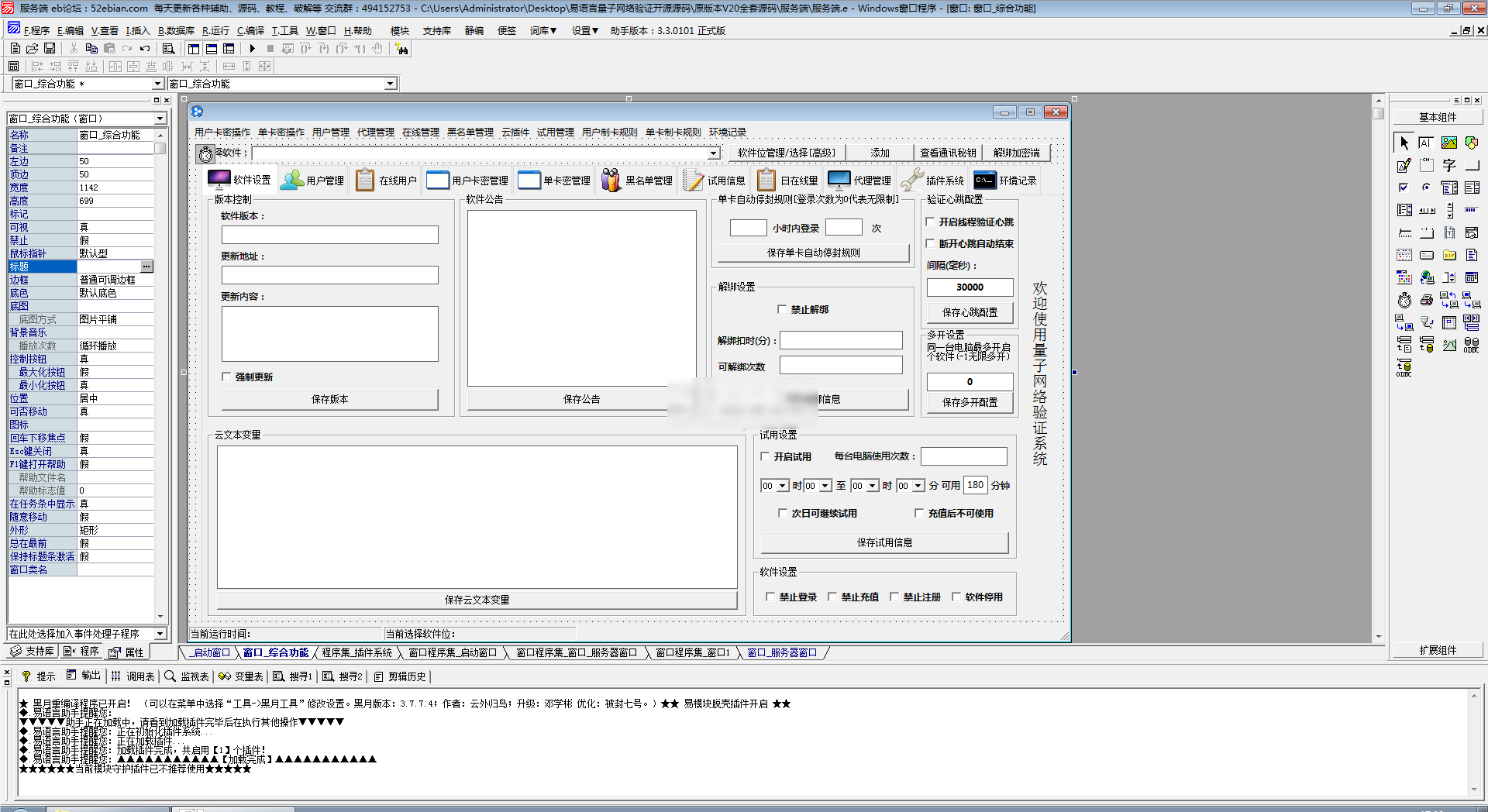Click the Open file toolbar icon
Image resolution: width=1488 pixels, height=812 pixels.
tap(33, 48)
